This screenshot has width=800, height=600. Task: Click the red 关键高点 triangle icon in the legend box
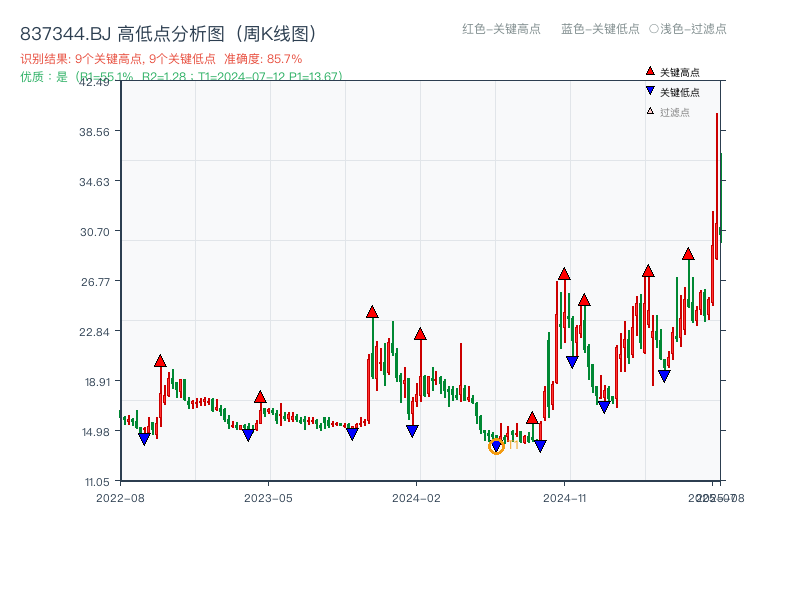click(648, 71)
